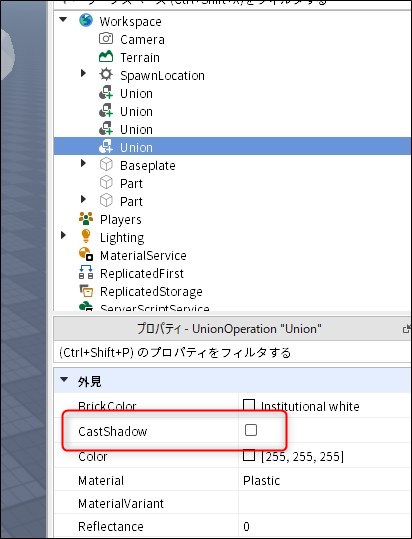Screen dimensions: 412x539
Task: Select the highlighted Union item
Action: coord(136,147)
